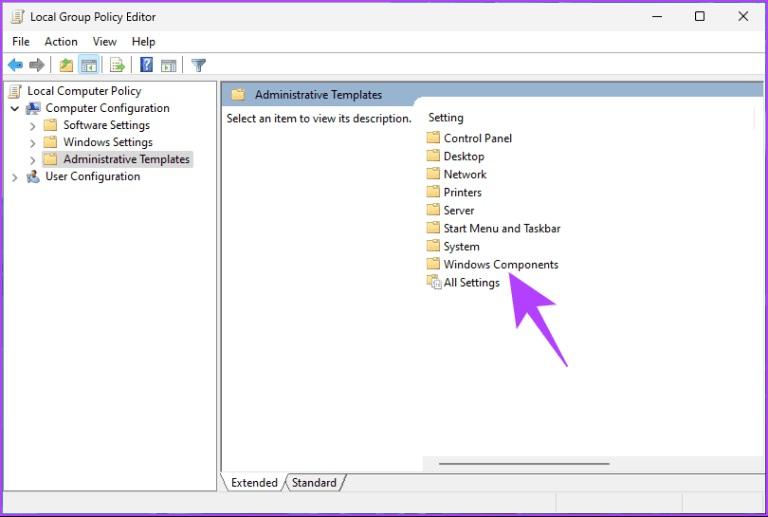
Task: Select Windows Components text in list
Action: (501, 264)
